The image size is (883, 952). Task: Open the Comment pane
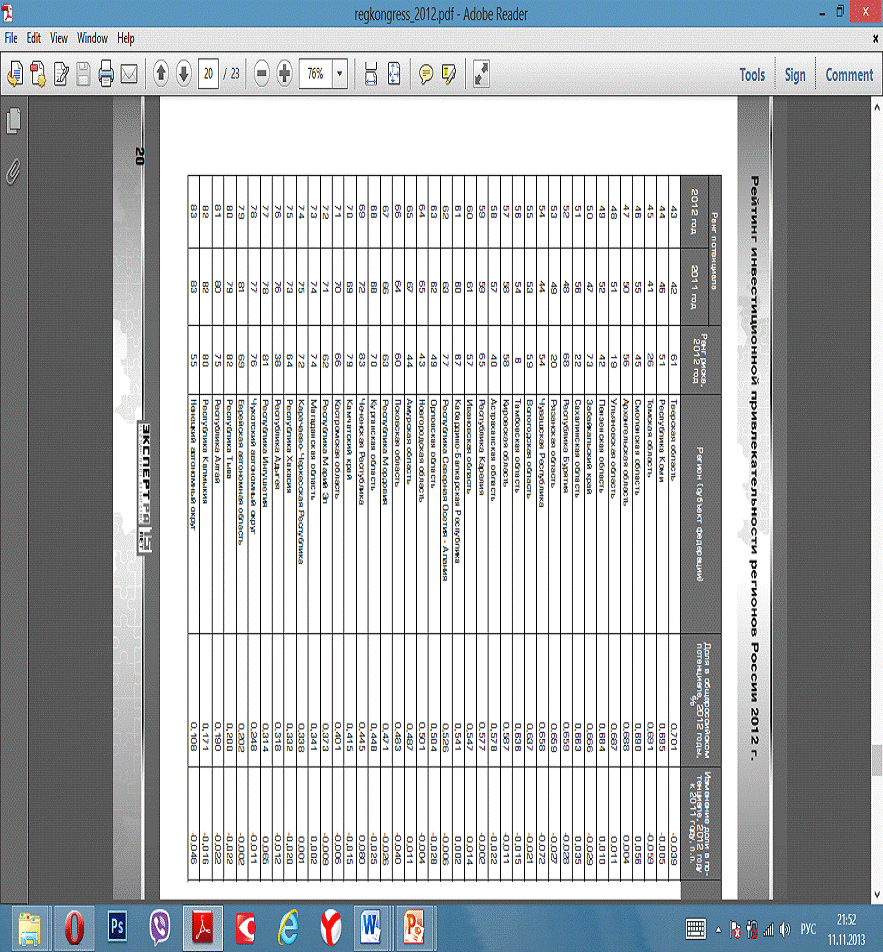[x=849, y=75]
